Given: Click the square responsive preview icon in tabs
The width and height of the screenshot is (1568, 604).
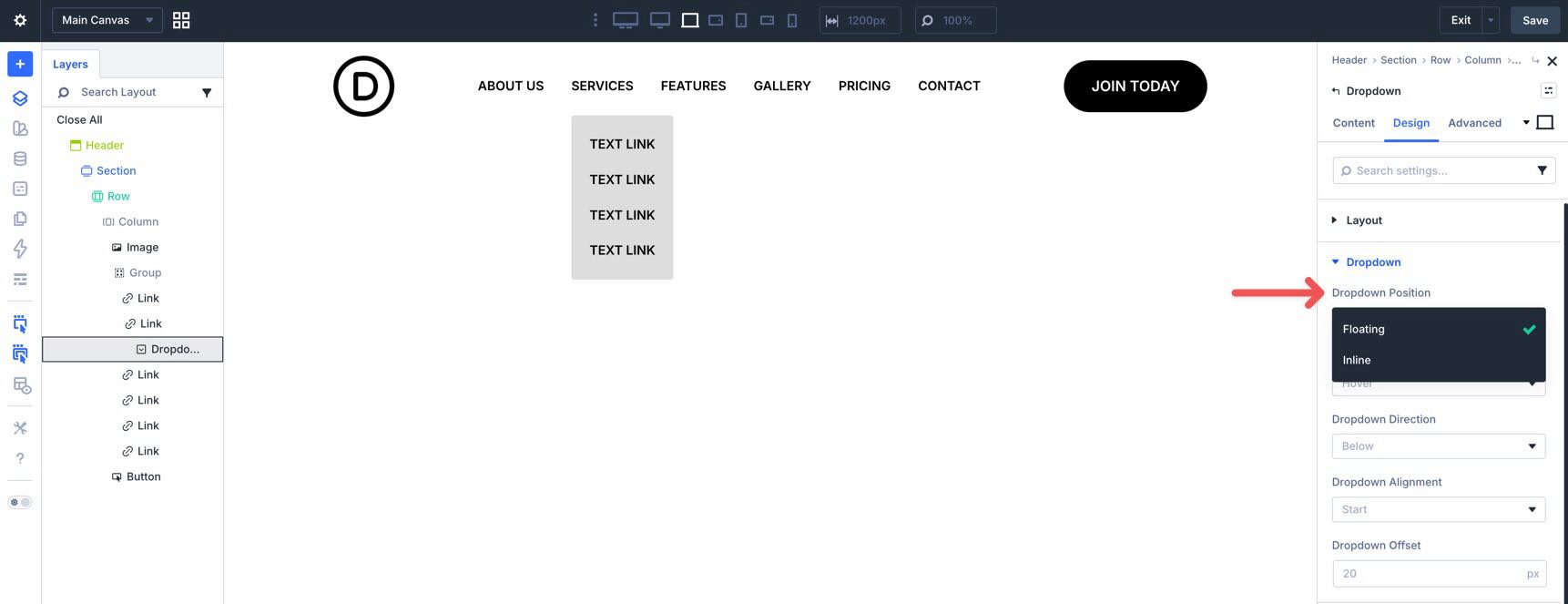Looking at the screenshot, I should (1545, 122).
